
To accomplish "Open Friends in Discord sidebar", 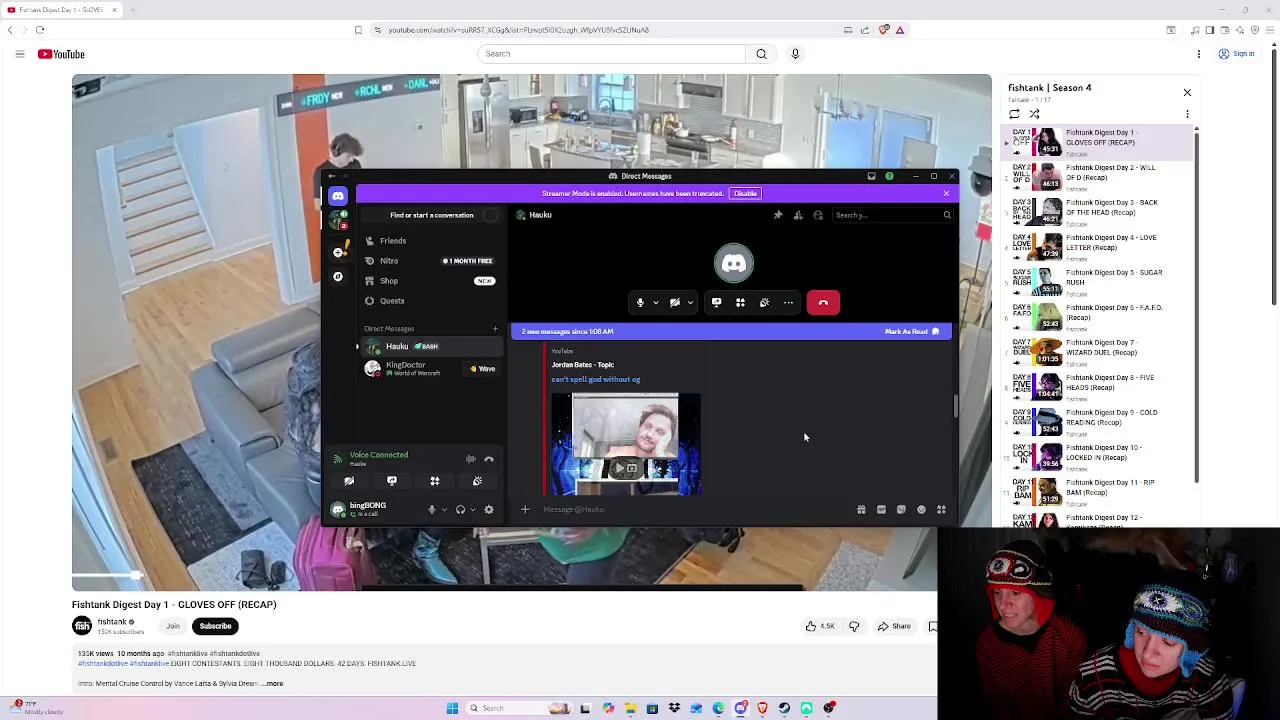I will [393, 241].
